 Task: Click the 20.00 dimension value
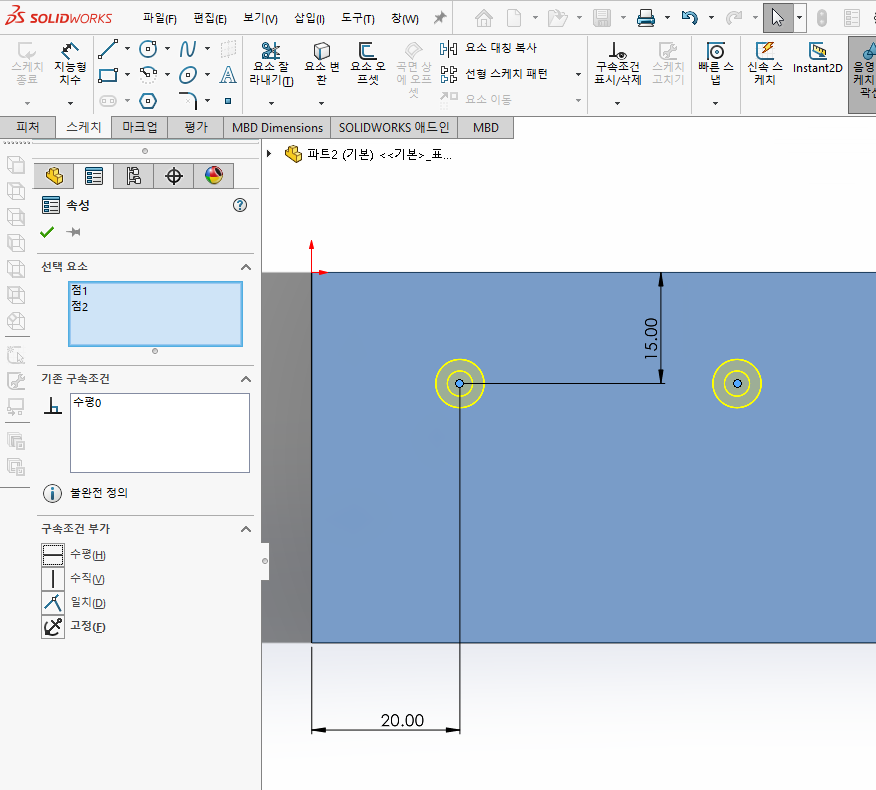click(x=402, y=720)
